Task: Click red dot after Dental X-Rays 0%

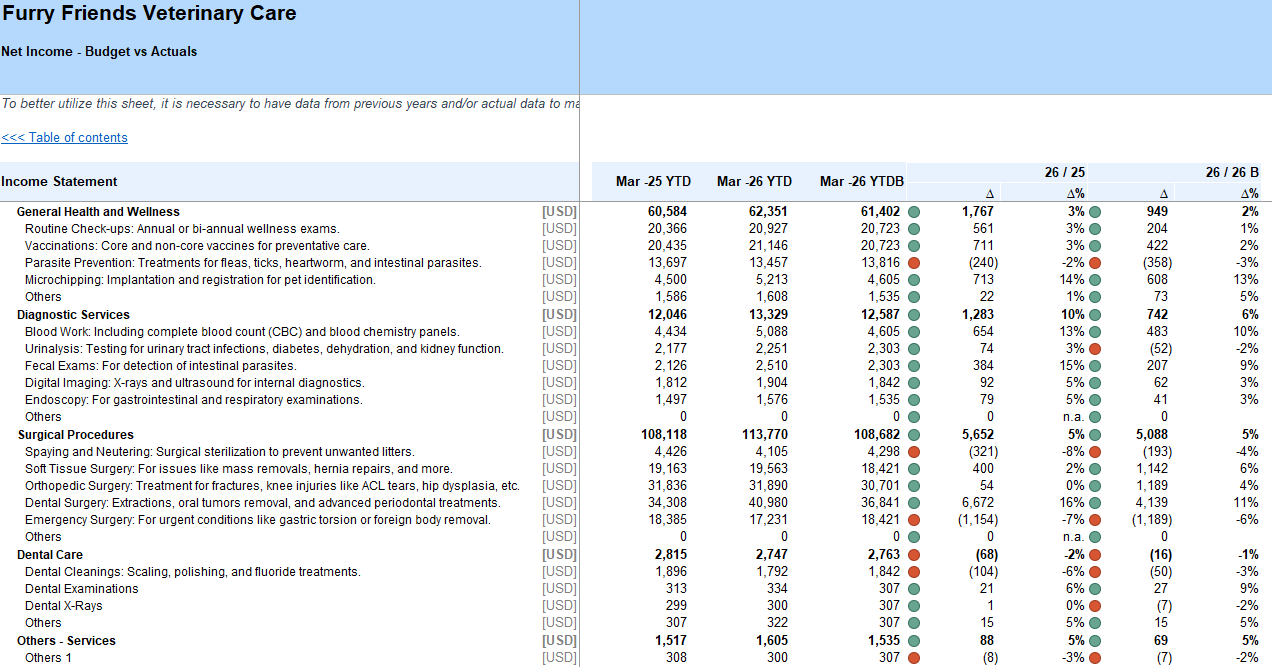Action: [1095, 606]
